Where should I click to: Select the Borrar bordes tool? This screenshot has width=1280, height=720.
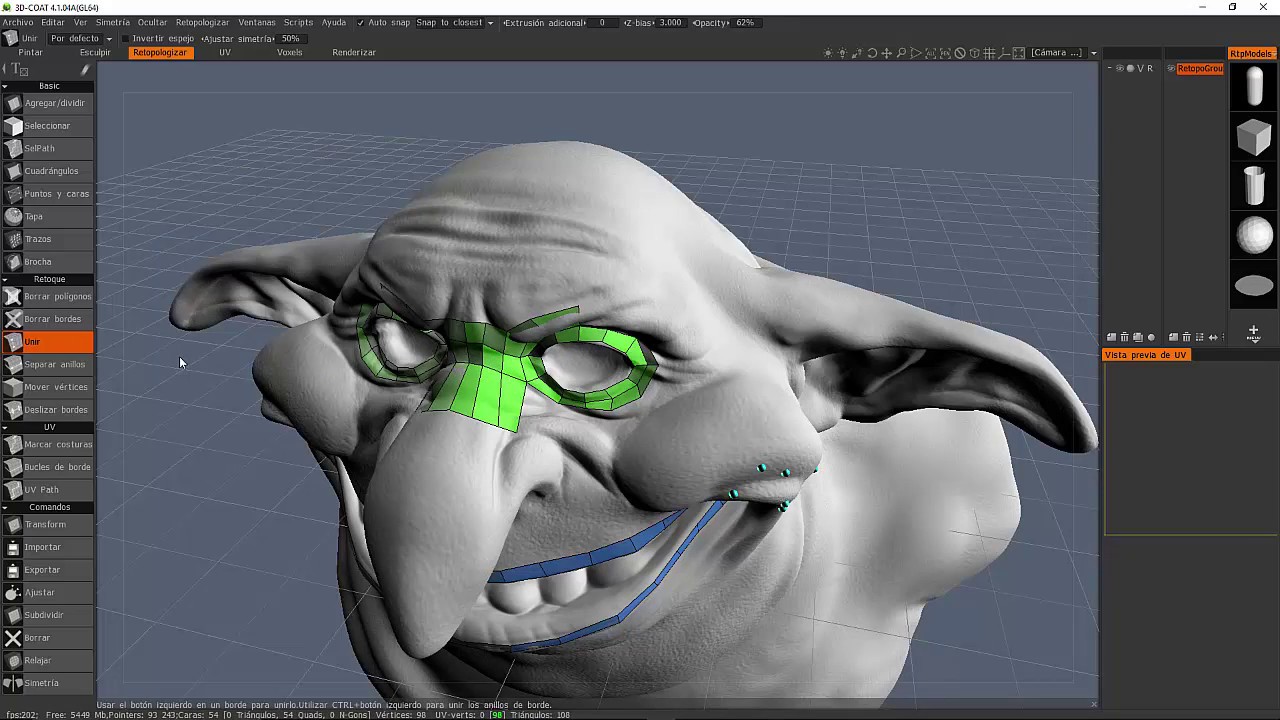[x=47, y=319]
